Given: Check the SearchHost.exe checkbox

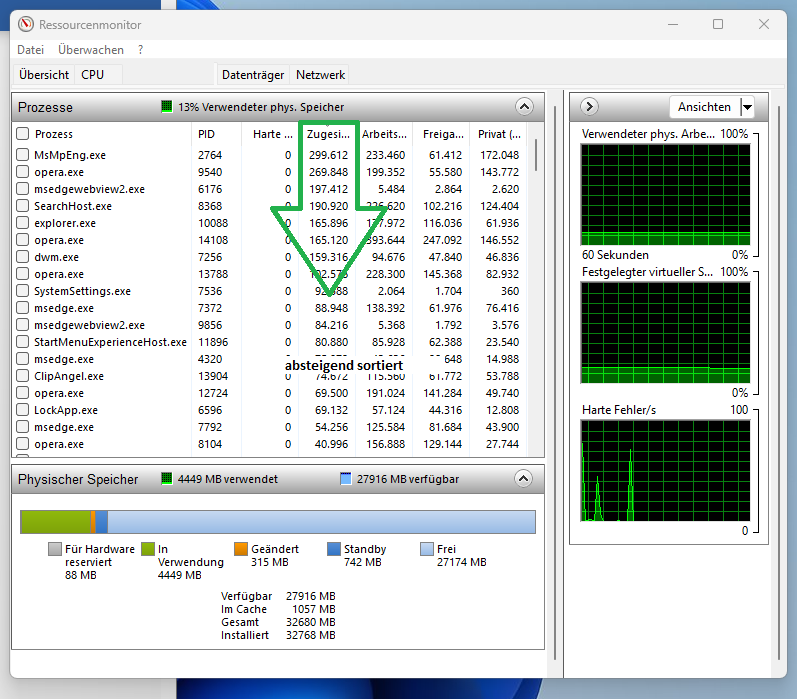Looking at the screenshot, I should coord(22,206).
